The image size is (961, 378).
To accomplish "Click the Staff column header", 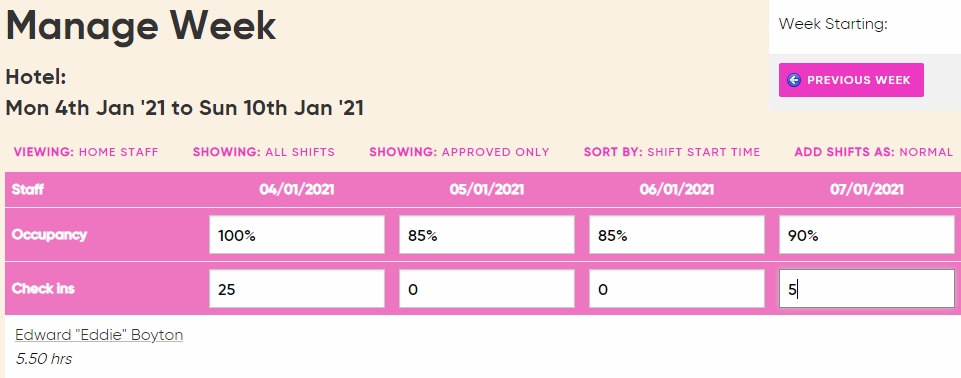I will (x=28, y=189).
